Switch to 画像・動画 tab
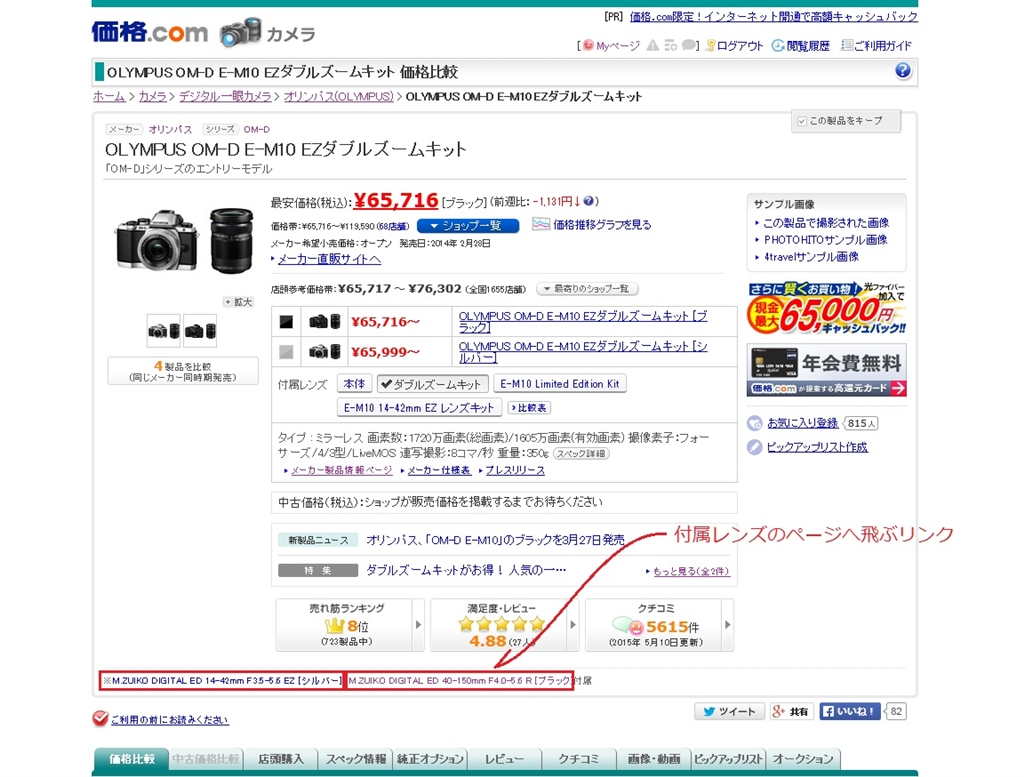Viewport: 1024px width, 777px height. pyautogui.click(x=654, y=759)
